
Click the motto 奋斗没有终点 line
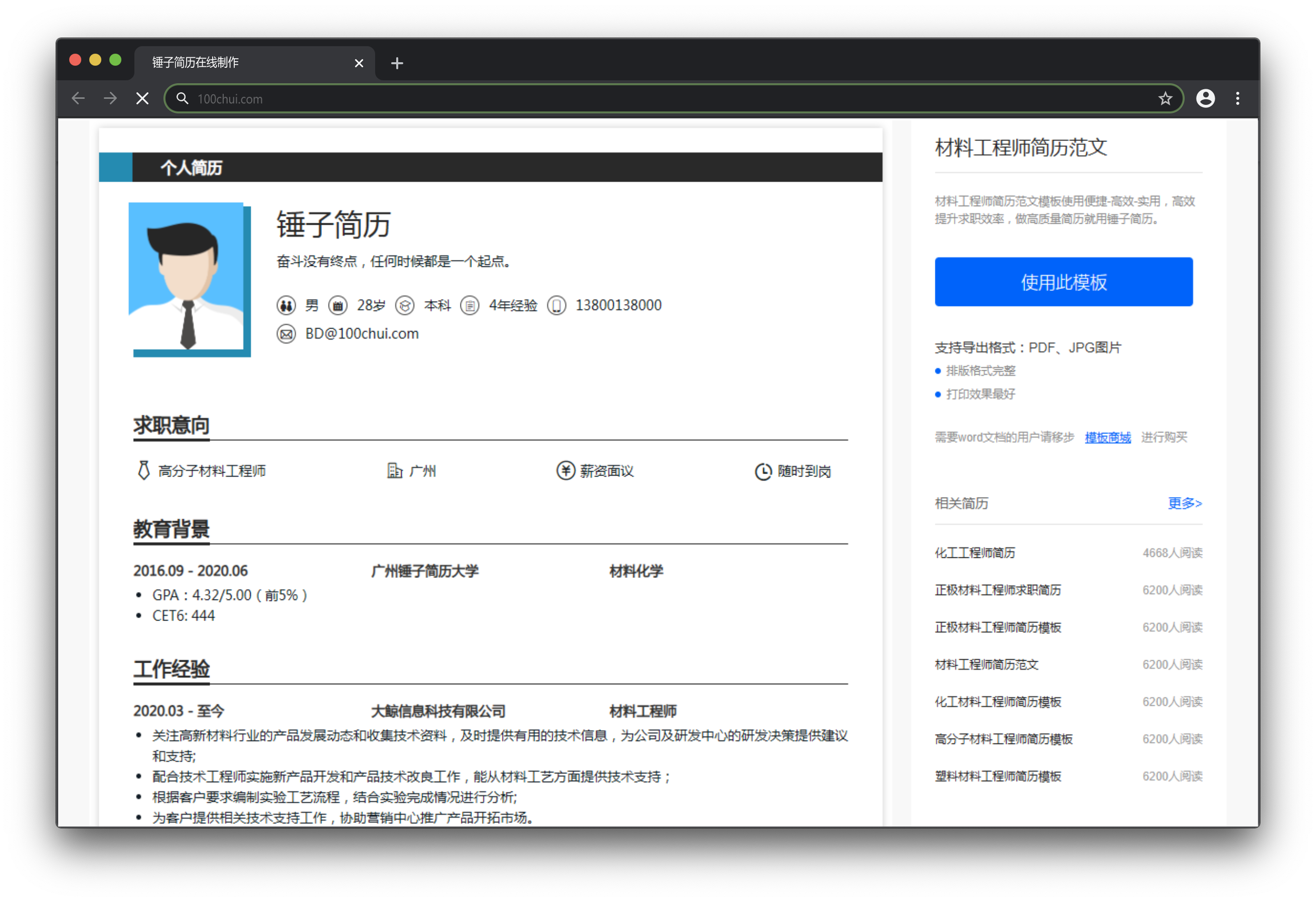[394, 261]
